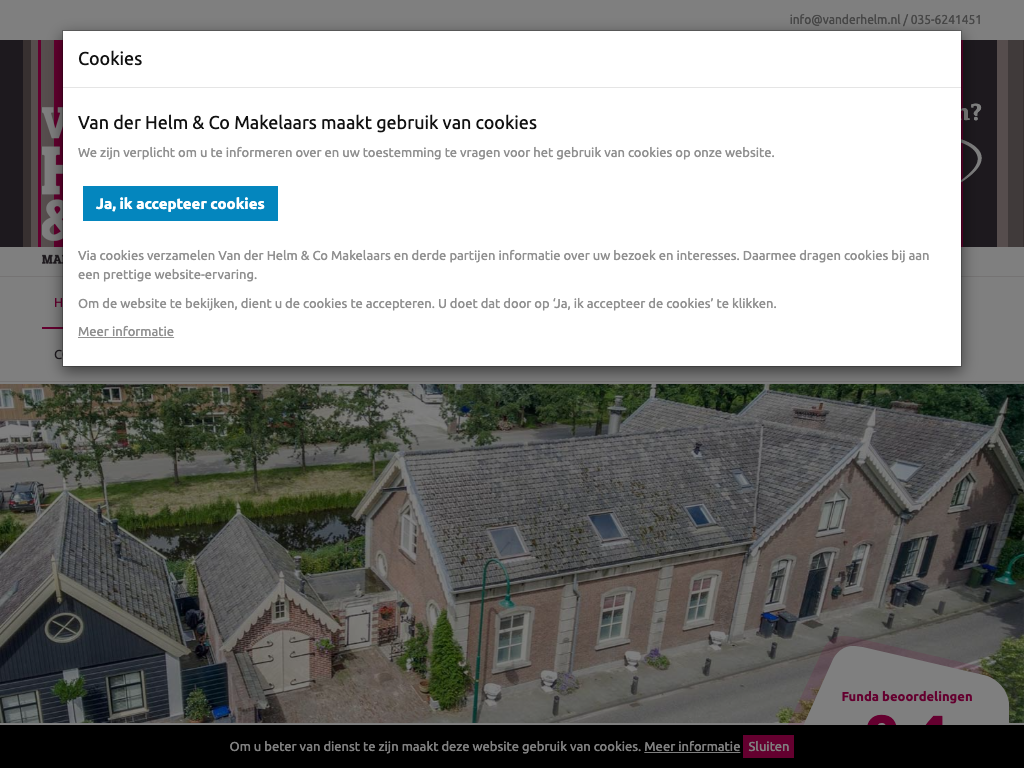
Task: Click the 'Om de website te bekijken' sentence
Action: pyautogui.click(x=427, y=304)
